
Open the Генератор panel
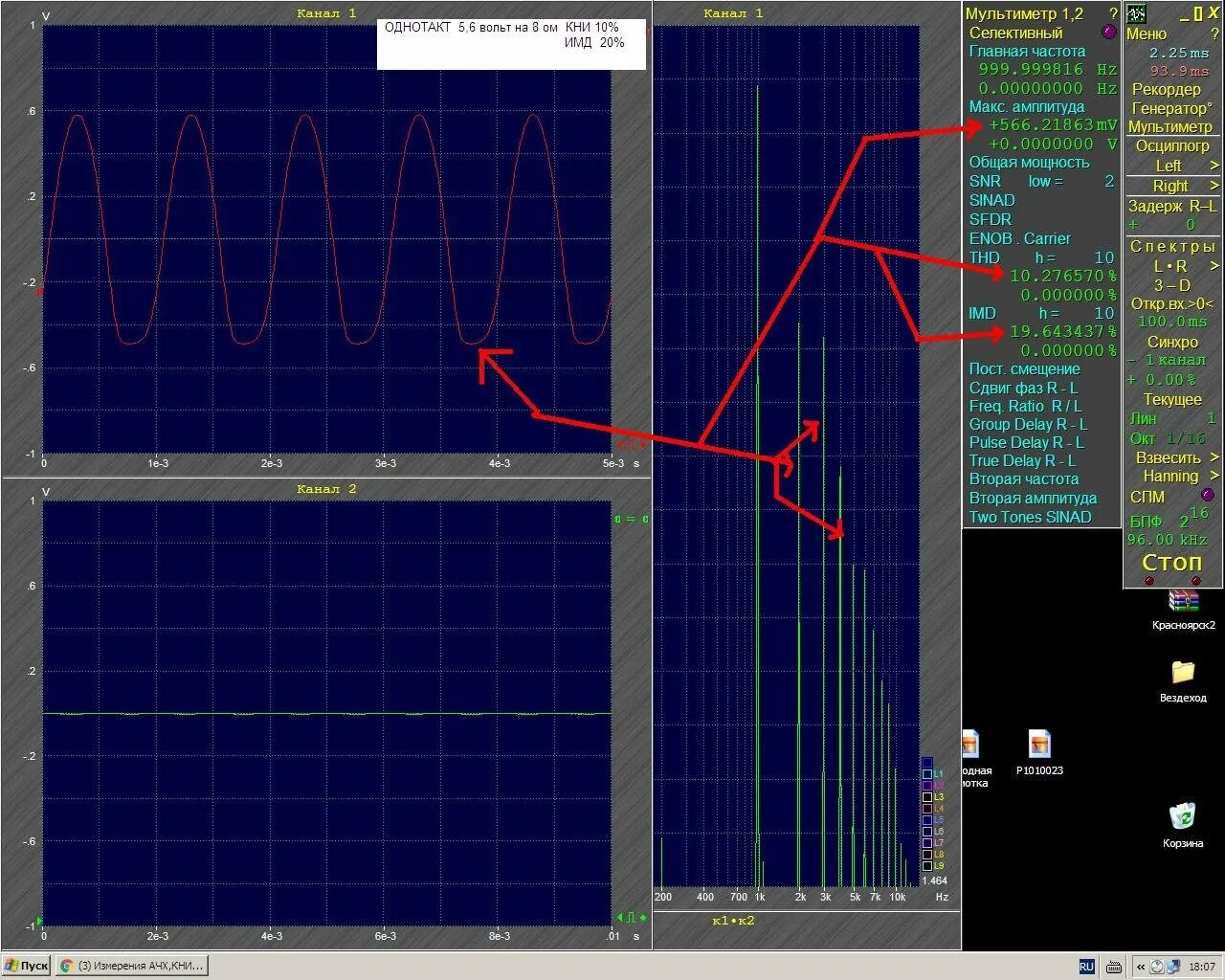click(x=1171, y=108)
